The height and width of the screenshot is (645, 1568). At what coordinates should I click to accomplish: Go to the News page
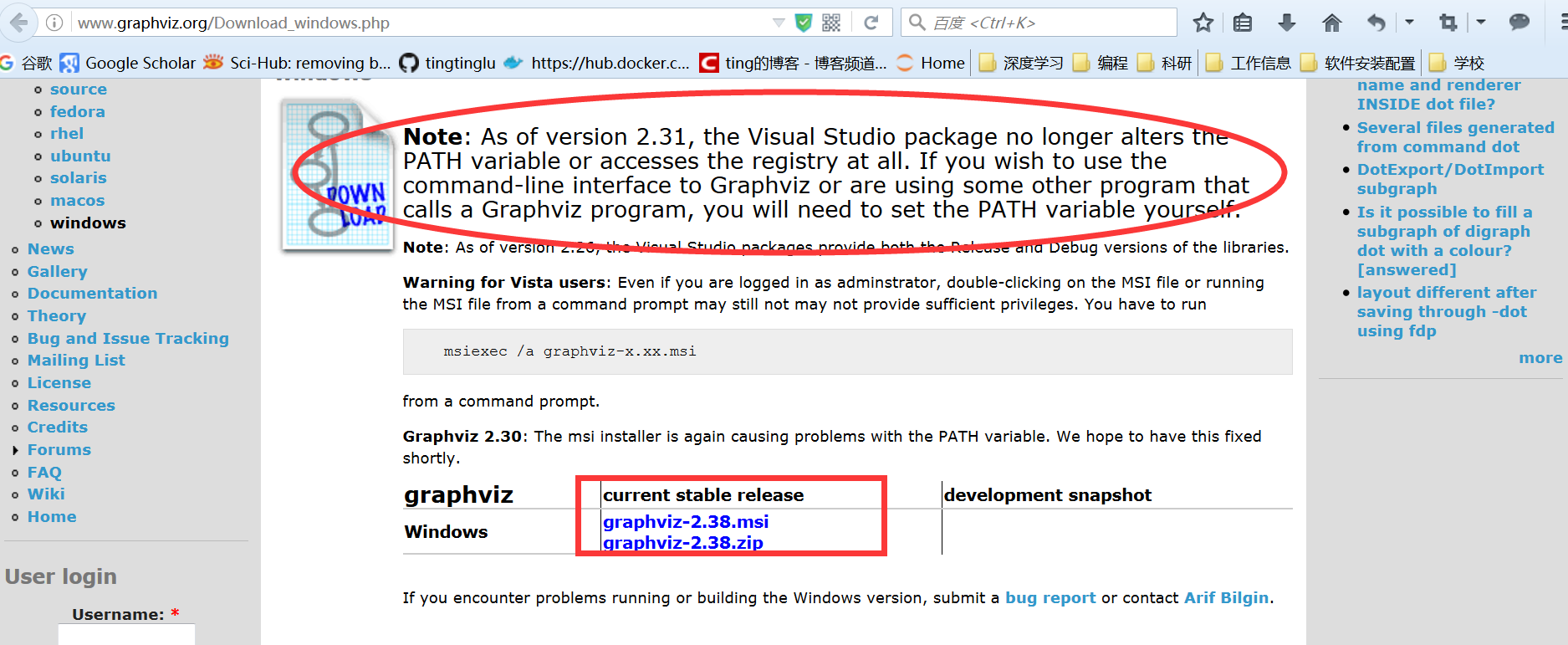point(51,249)
